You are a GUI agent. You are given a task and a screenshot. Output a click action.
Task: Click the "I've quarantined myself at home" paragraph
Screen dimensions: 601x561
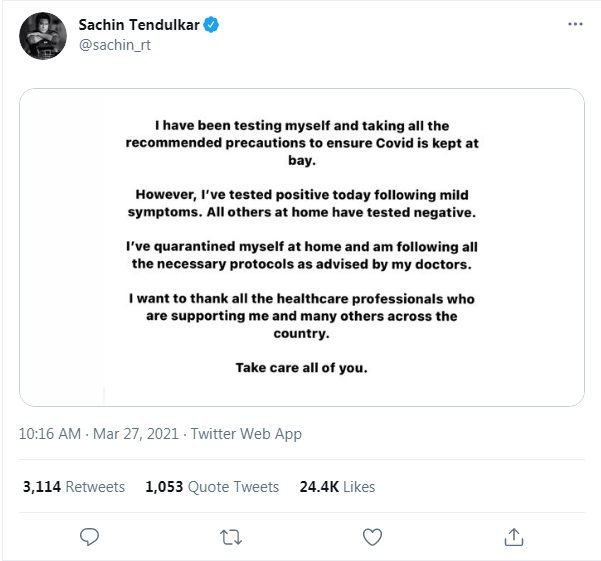[302, 254]
